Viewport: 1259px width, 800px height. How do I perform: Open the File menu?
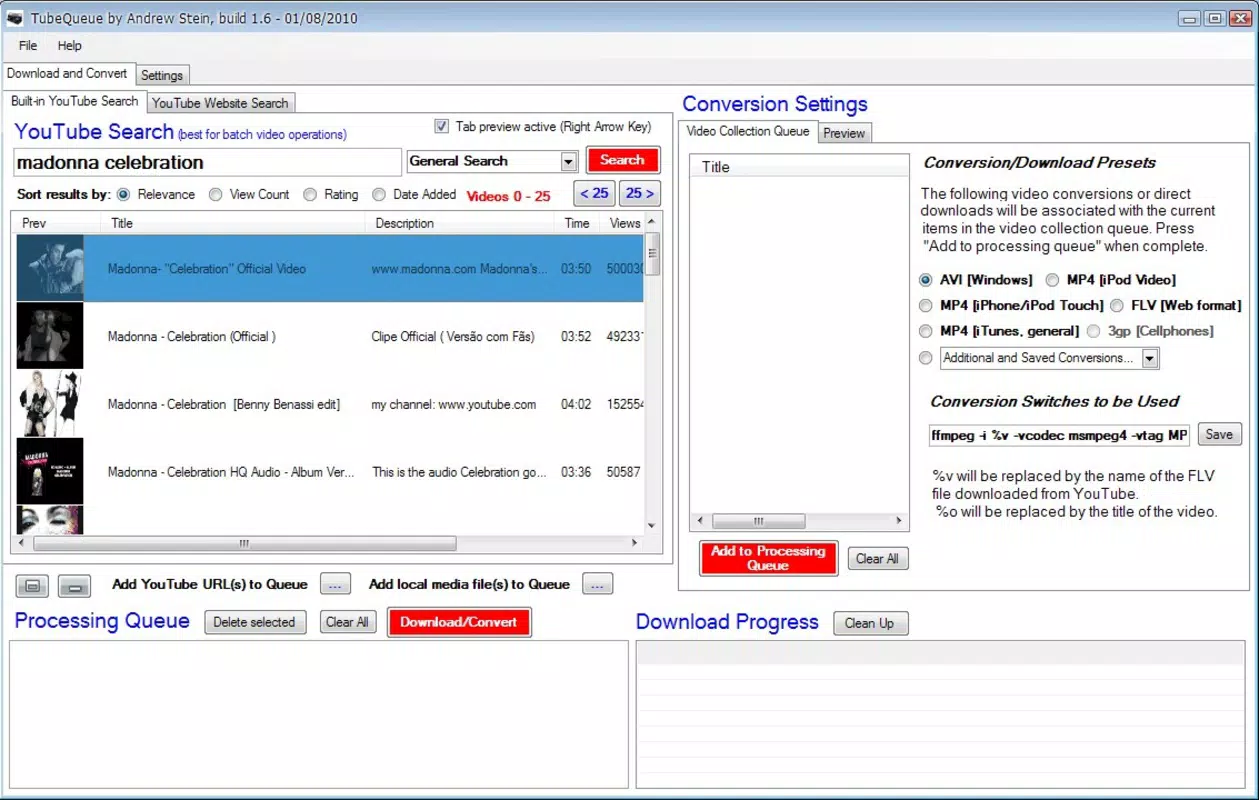tap(28, 45)
